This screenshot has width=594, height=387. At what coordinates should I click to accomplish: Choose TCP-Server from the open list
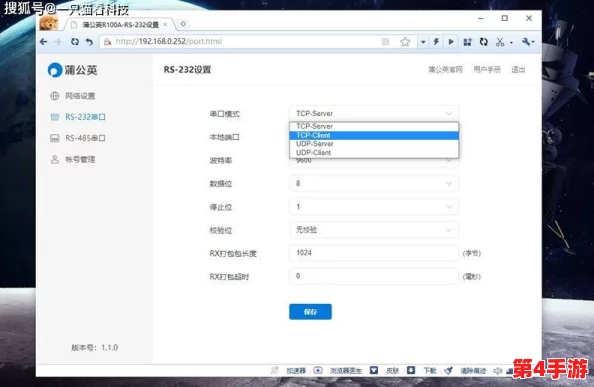[x=374, y=126]
